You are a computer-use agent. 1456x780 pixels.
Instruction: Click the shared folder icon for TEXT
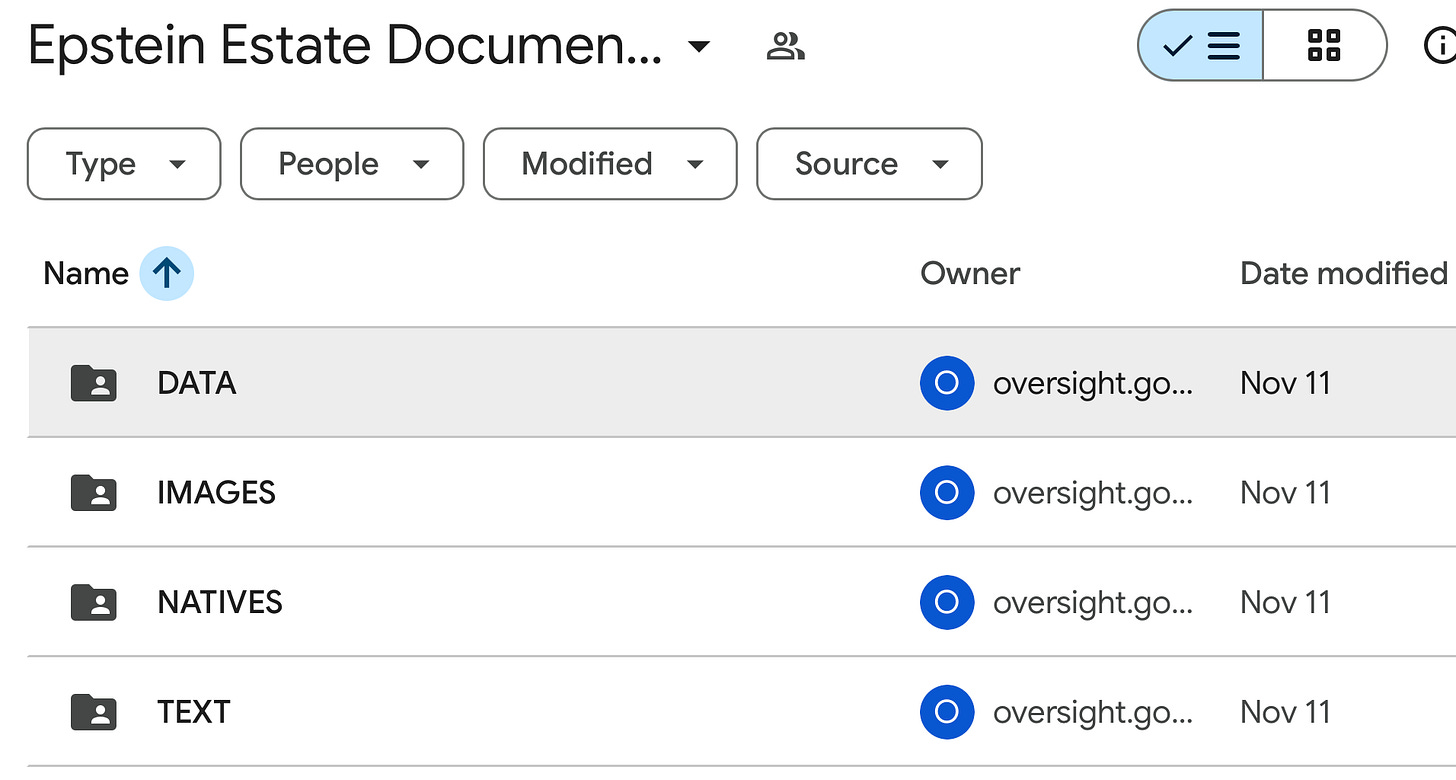[x=94, y=712]
